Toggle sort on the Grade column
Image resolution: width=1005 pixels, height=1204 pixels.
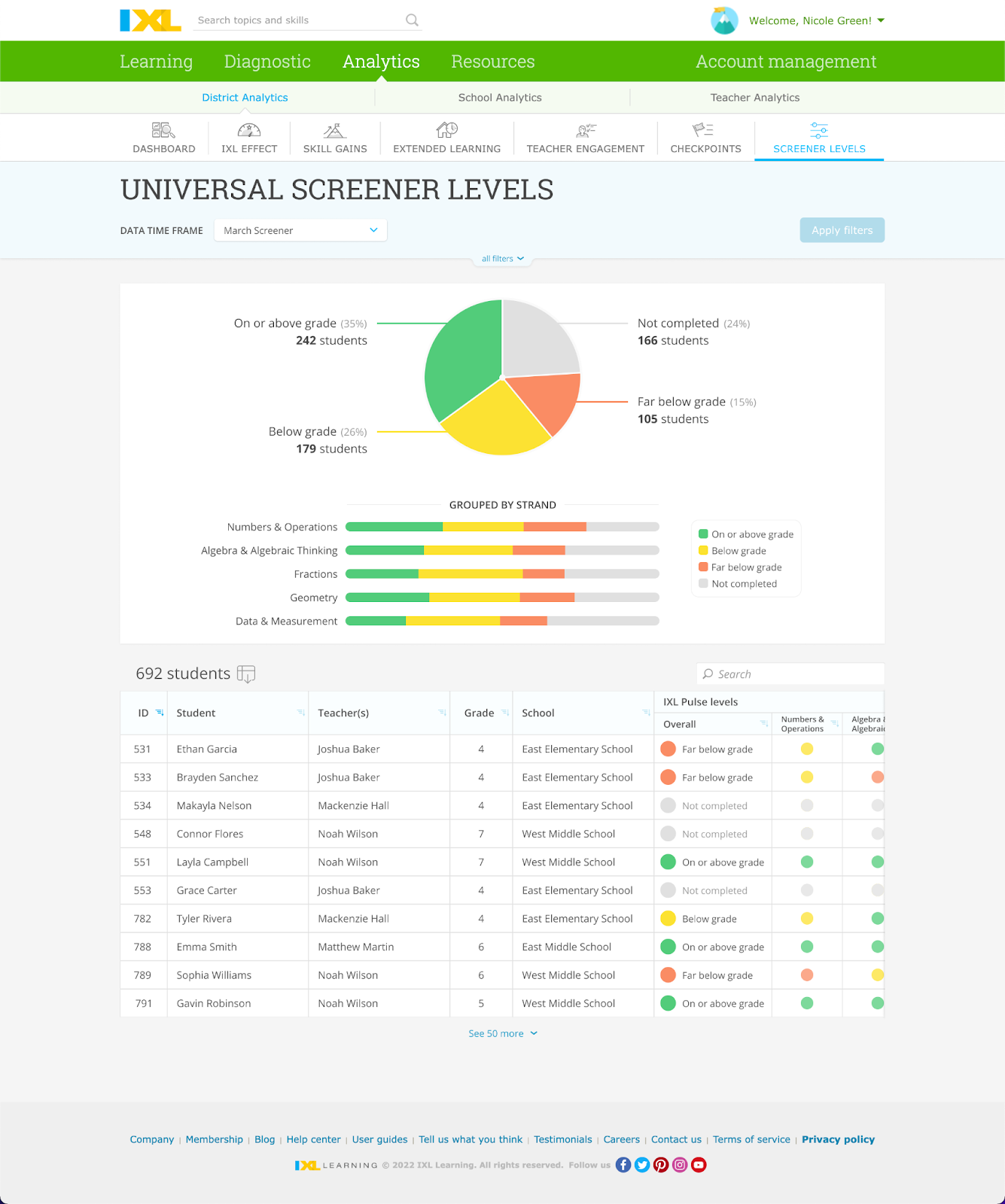click(505, 713)
